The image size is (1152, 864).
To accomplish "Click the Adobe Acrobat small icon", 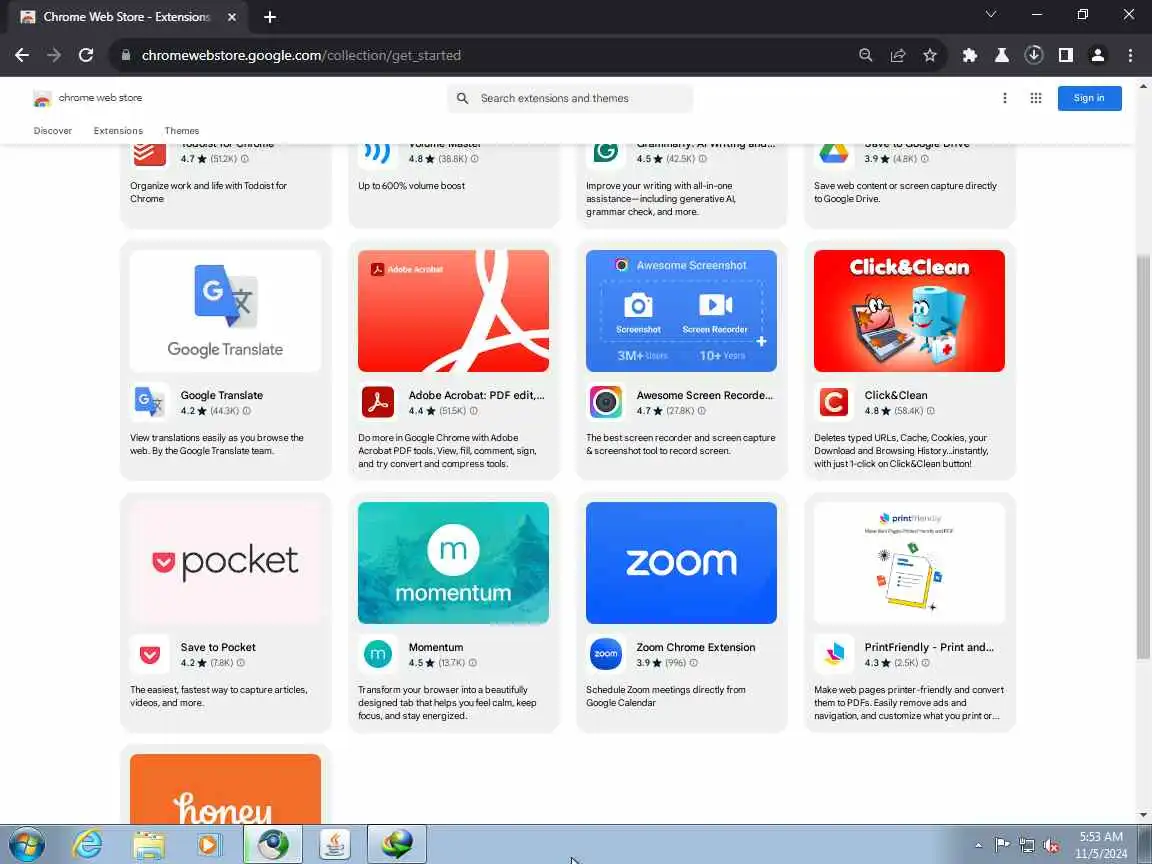I will click(x=378, y=402).
